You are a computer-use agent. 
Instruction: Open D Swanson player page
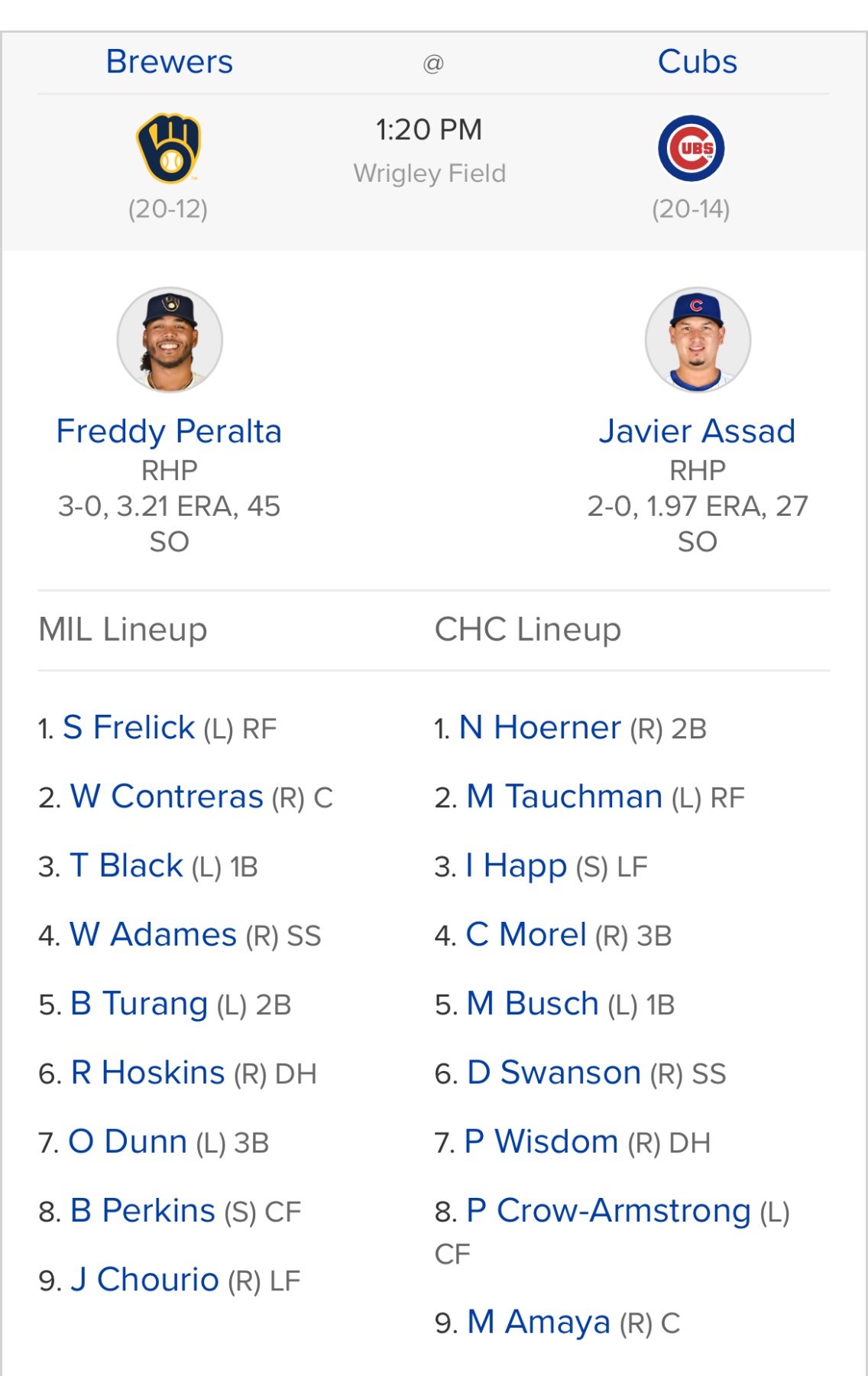553,1073
